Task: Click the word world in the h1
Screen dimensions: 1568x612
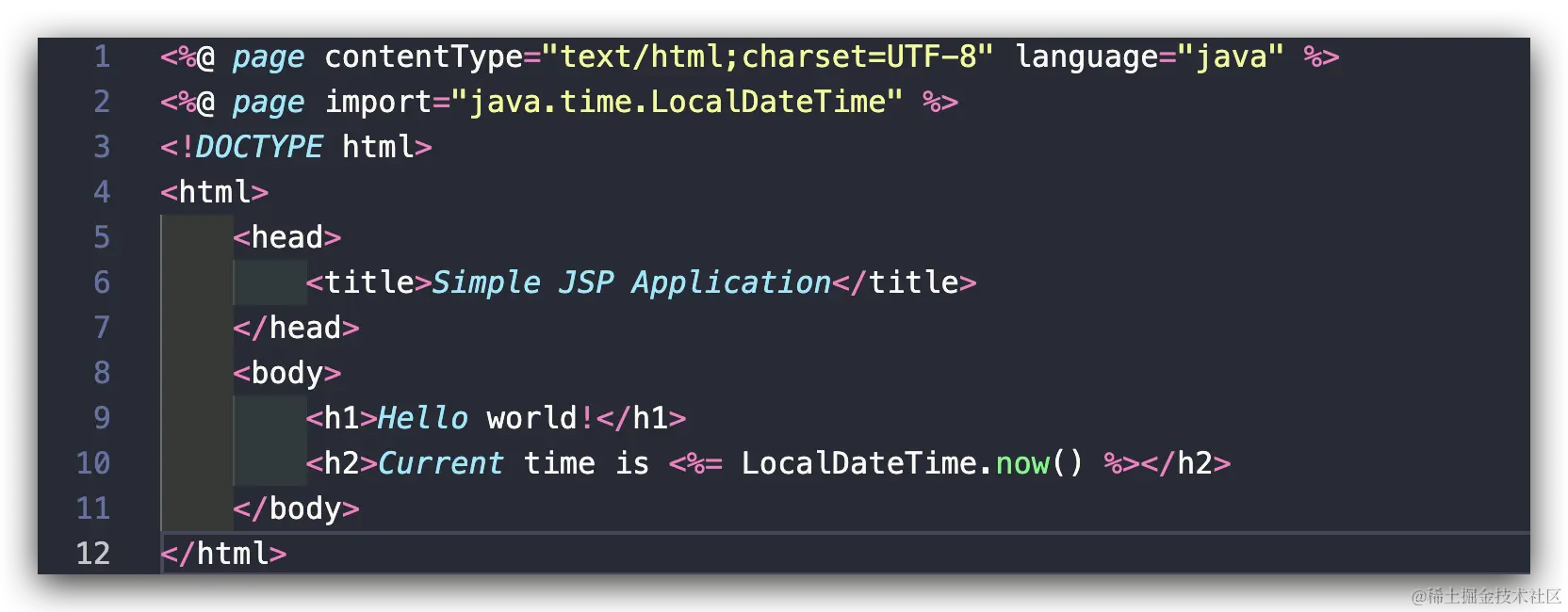Action: coord(531,418)
